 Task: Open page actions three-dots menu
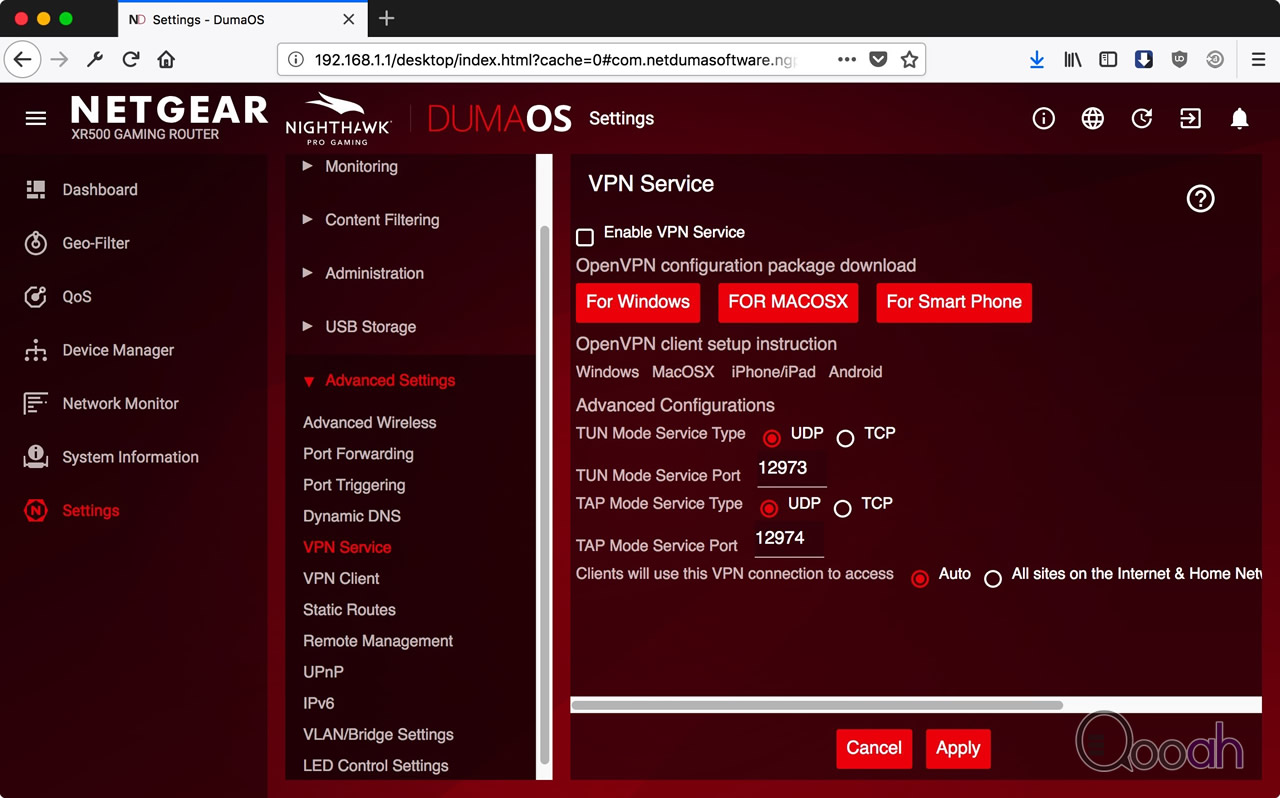click(x=847, y=59)
